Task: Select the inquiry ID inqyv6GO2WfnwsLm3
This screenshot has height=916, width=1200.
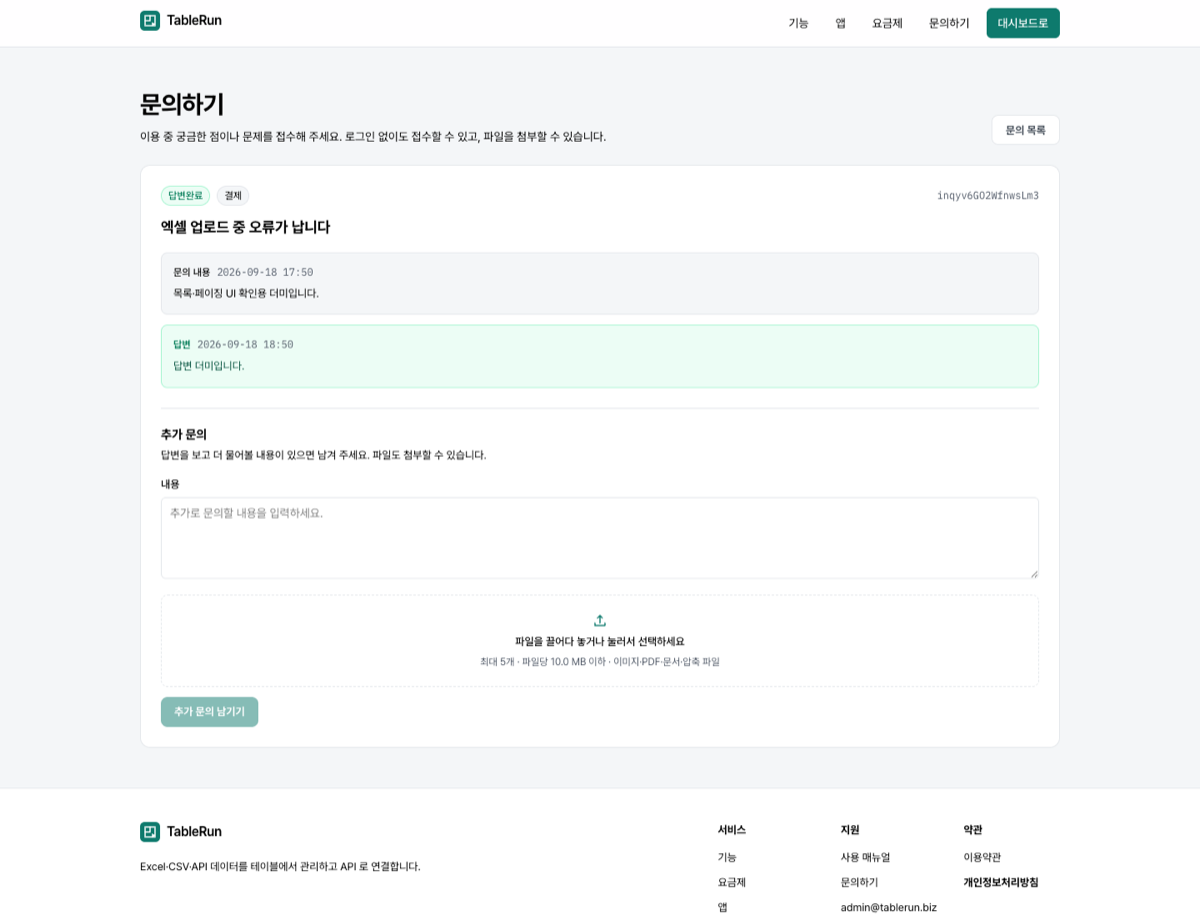Action: pos(988,196)
